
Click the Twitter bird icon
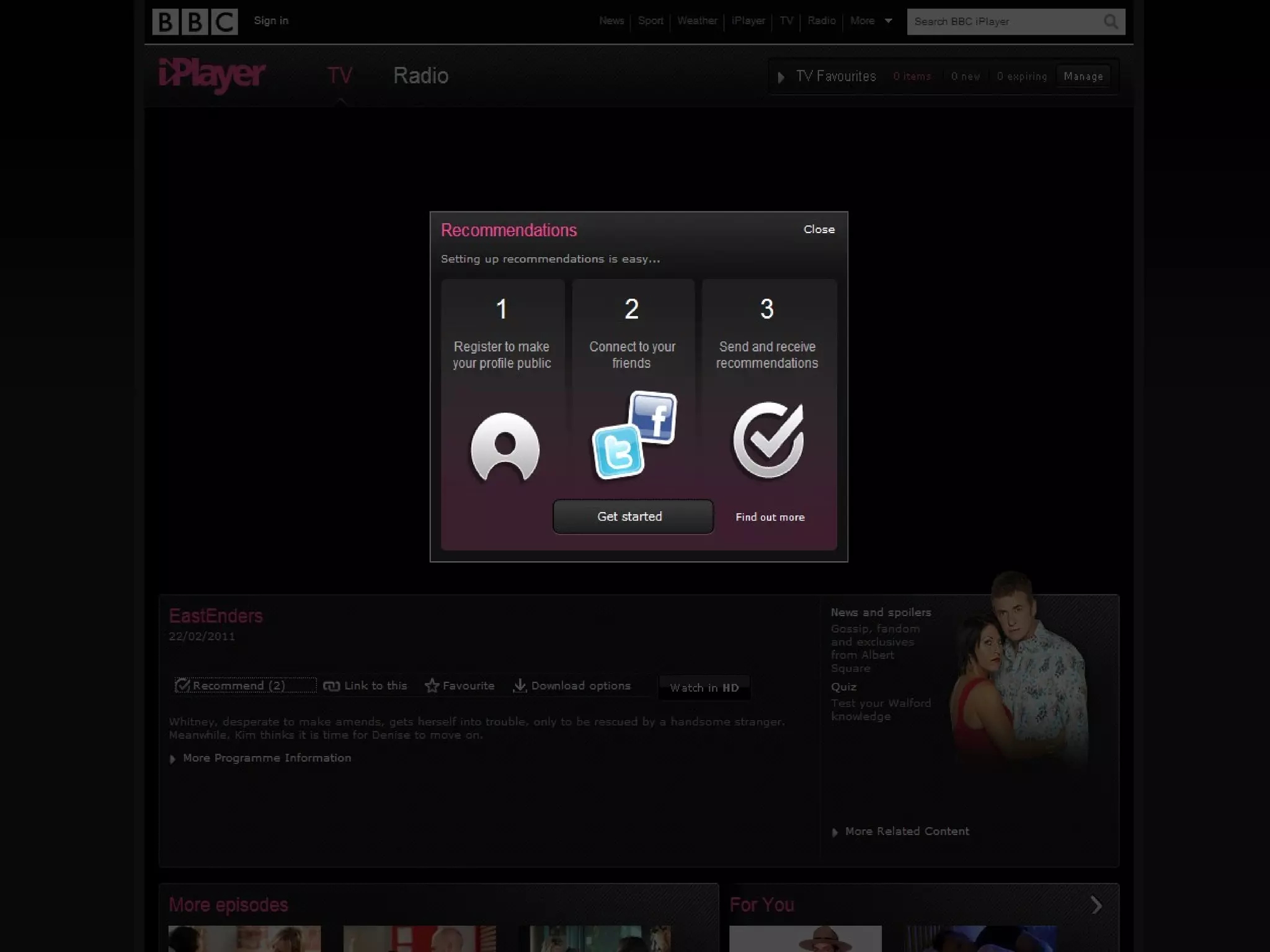point(618,452)
